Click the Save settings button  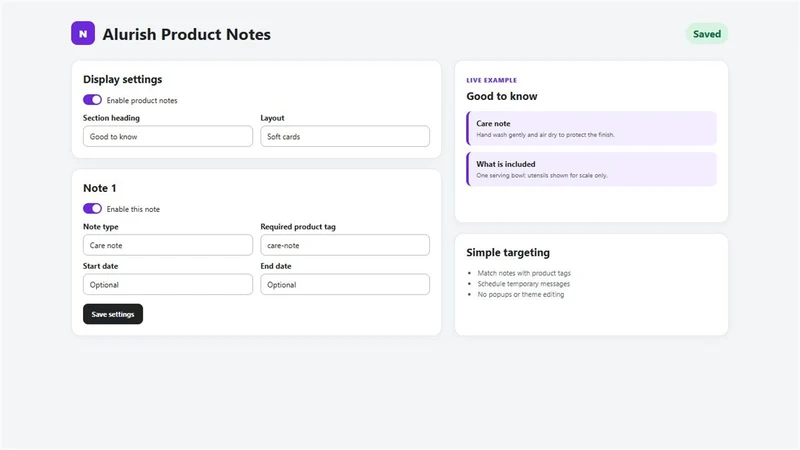(113, 314)
